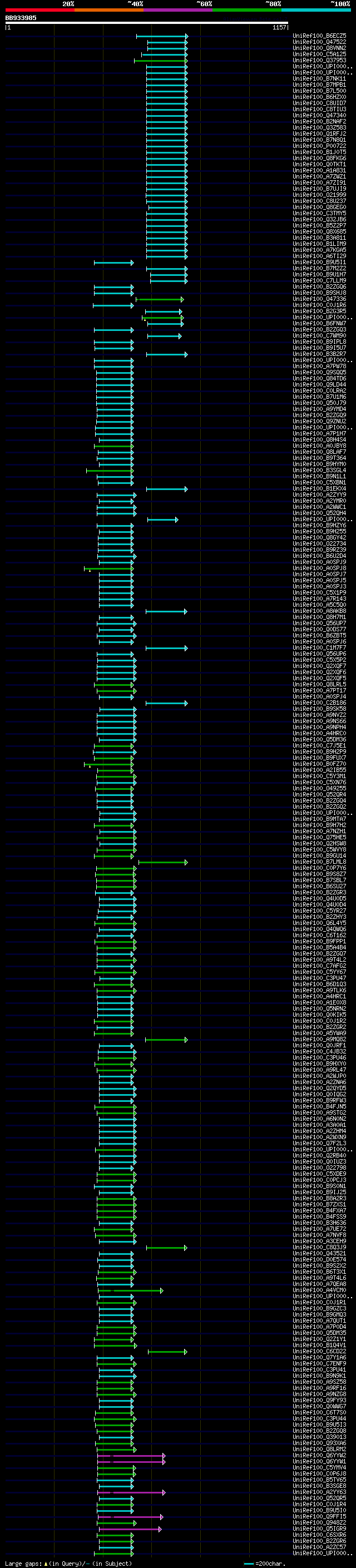Click magenta alignment arrow in UniRef100_Q6YYW2 row
Viewport: 356px width, 1568px height.
point(131,1456)
